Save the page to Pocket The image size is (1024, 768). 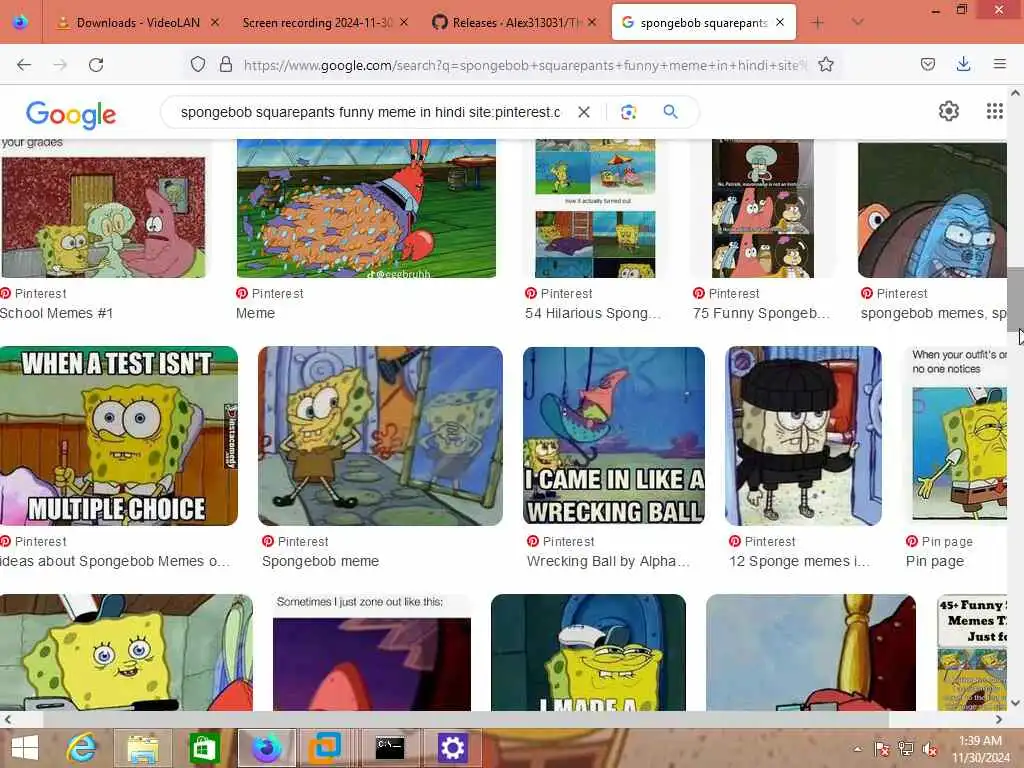928,64
